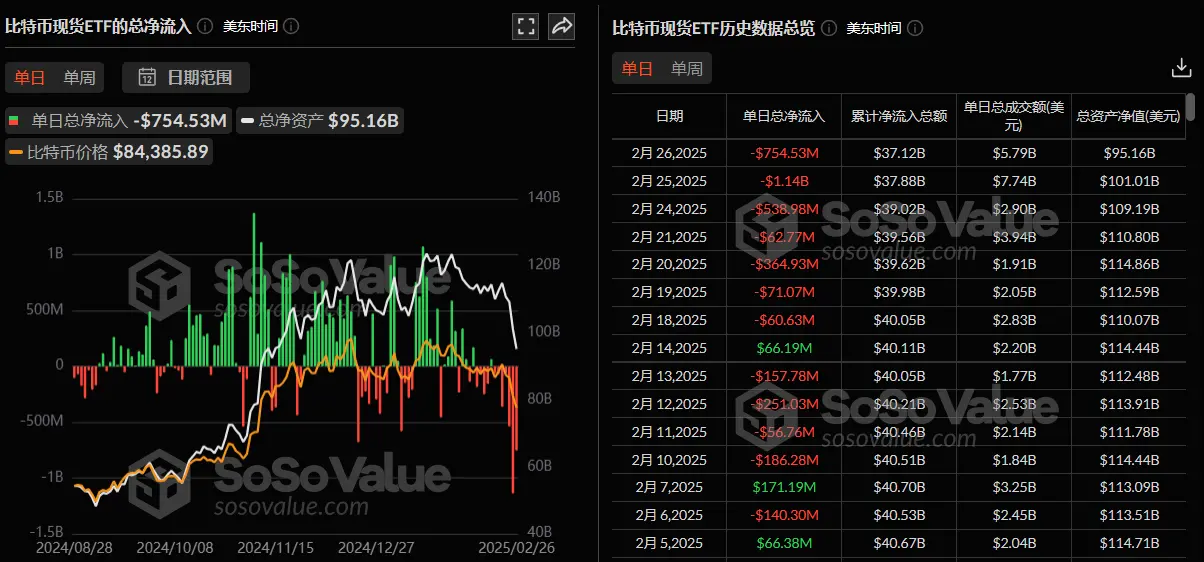Screen dimensions: 1204x562
Task: Click the 总资产净值(美元) column header
Action: coord(1128,116)
